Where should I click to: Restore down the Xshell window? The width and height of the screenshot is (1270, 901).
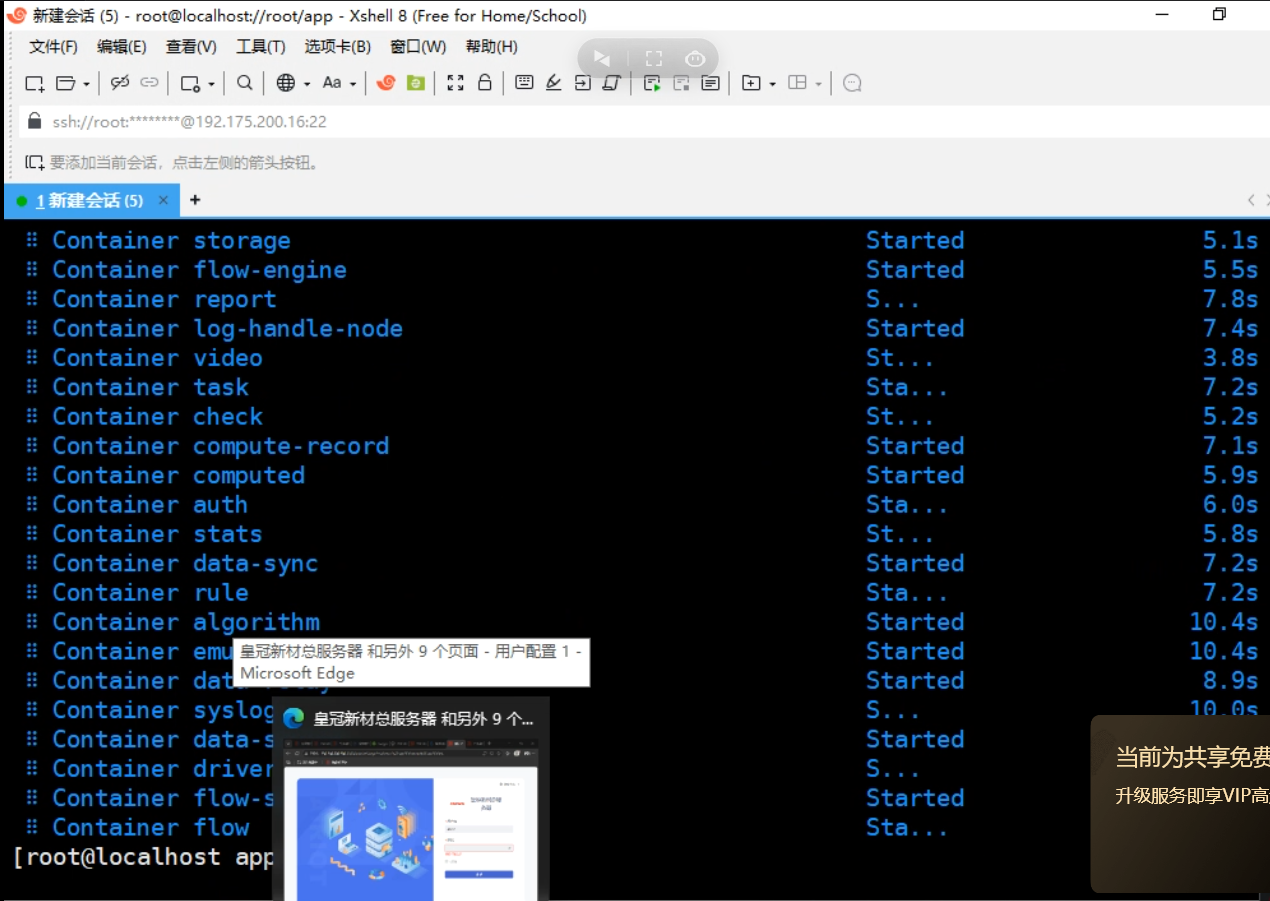tap(1219, 14)
